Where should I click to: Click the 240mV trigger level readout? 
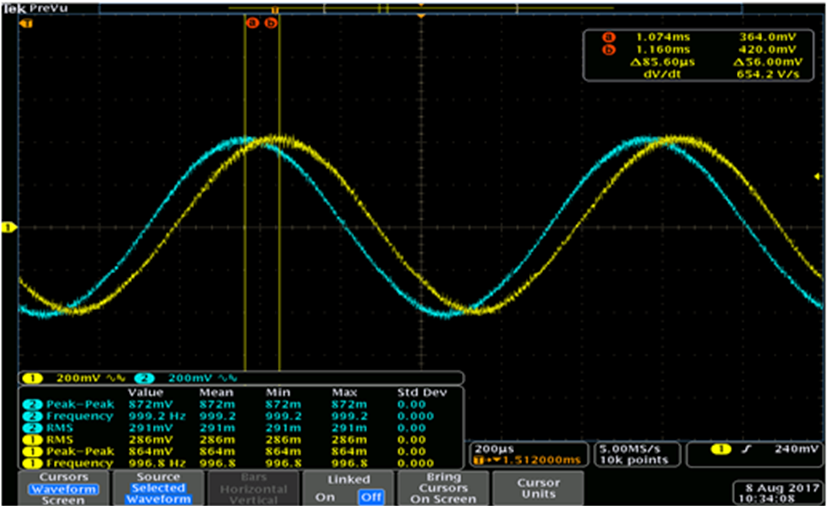coord(795,449)
